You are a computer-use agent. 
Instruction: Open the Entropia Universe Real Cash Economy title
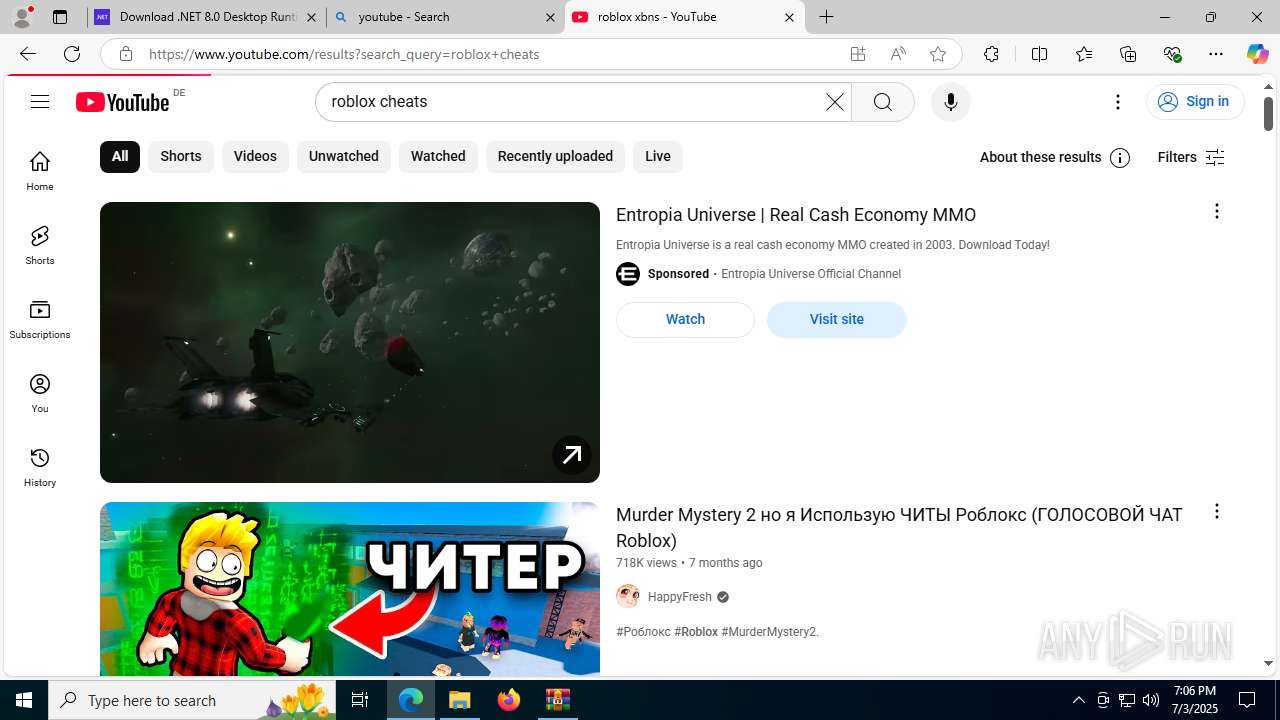tap(796, 215)
